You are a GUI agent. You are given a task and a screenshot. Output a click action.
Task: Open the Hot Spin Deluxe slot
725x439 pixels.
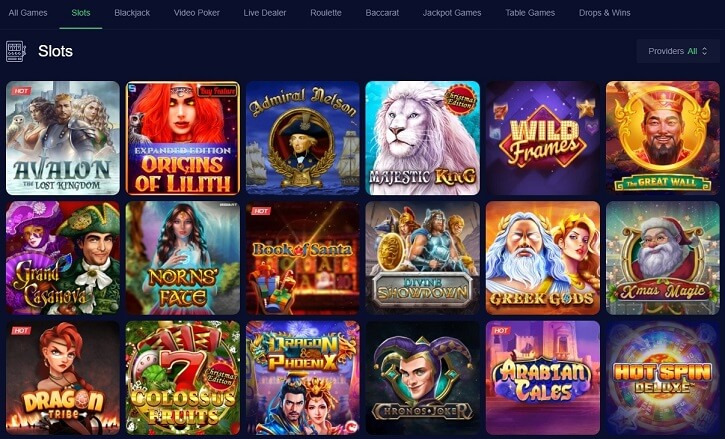click(x=663, y=378)
